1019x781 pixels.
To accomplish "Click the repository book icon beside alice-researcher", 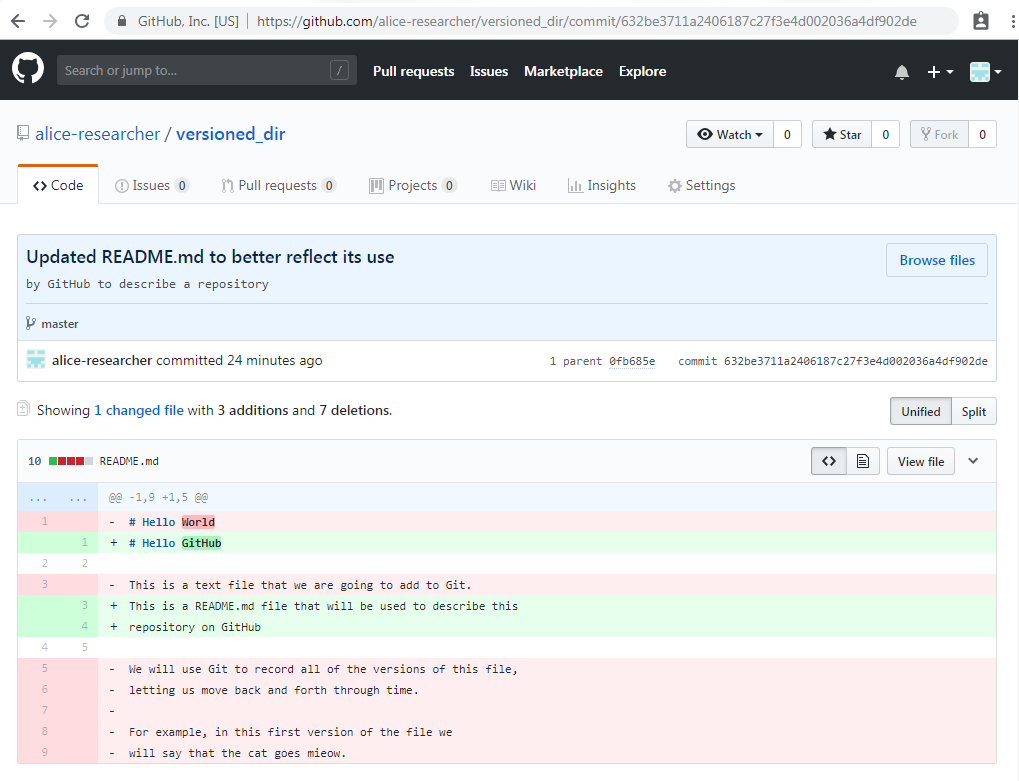I will [x=22, y=132].
